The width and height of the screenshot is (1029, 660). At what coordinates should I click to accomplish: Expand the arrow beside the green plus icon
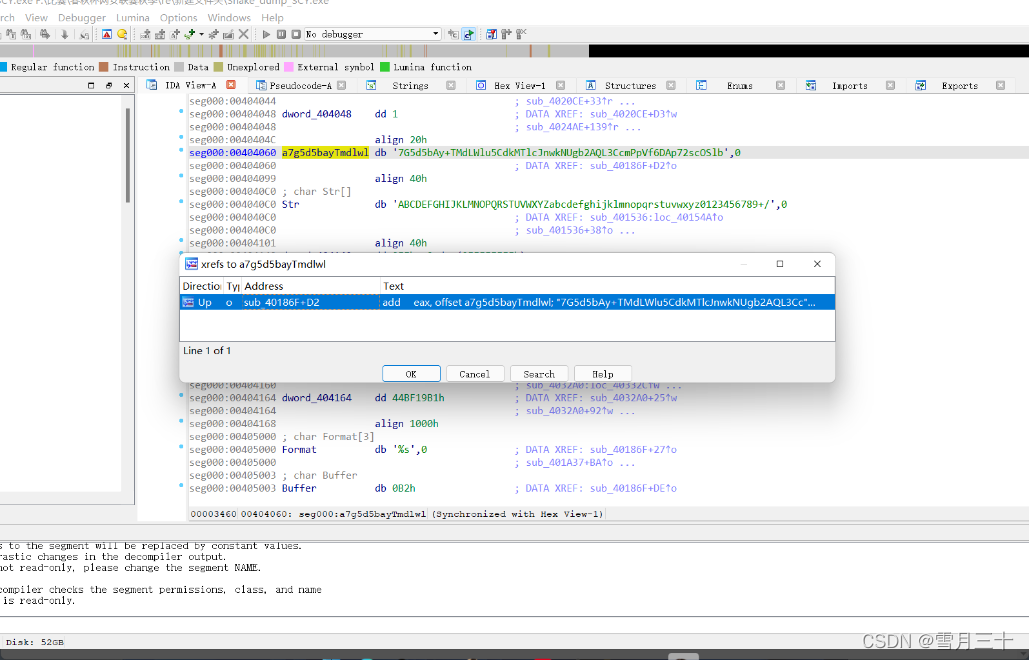(201, 34)
